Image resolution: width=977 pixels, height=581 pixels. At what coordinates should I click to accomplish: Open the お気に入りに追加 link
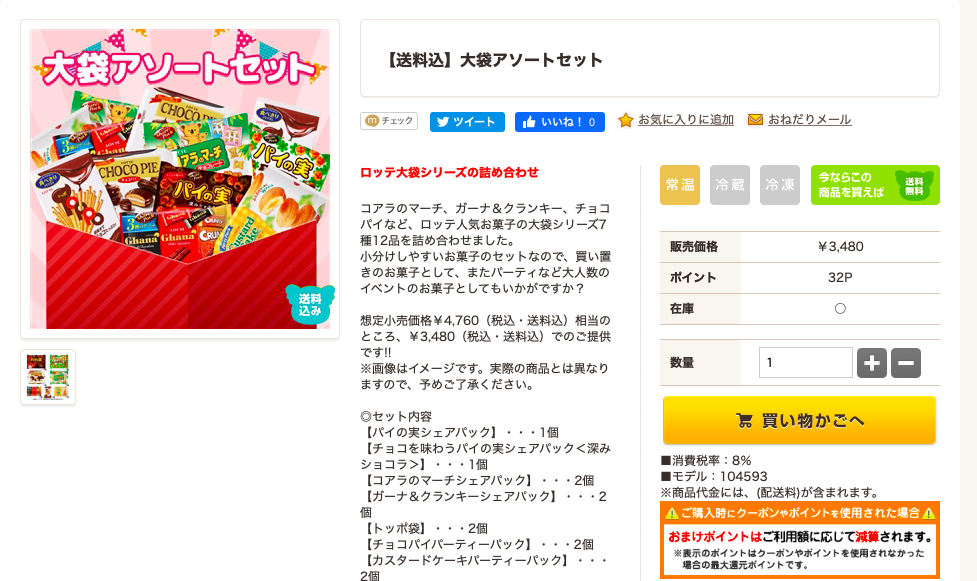[685, 120]
